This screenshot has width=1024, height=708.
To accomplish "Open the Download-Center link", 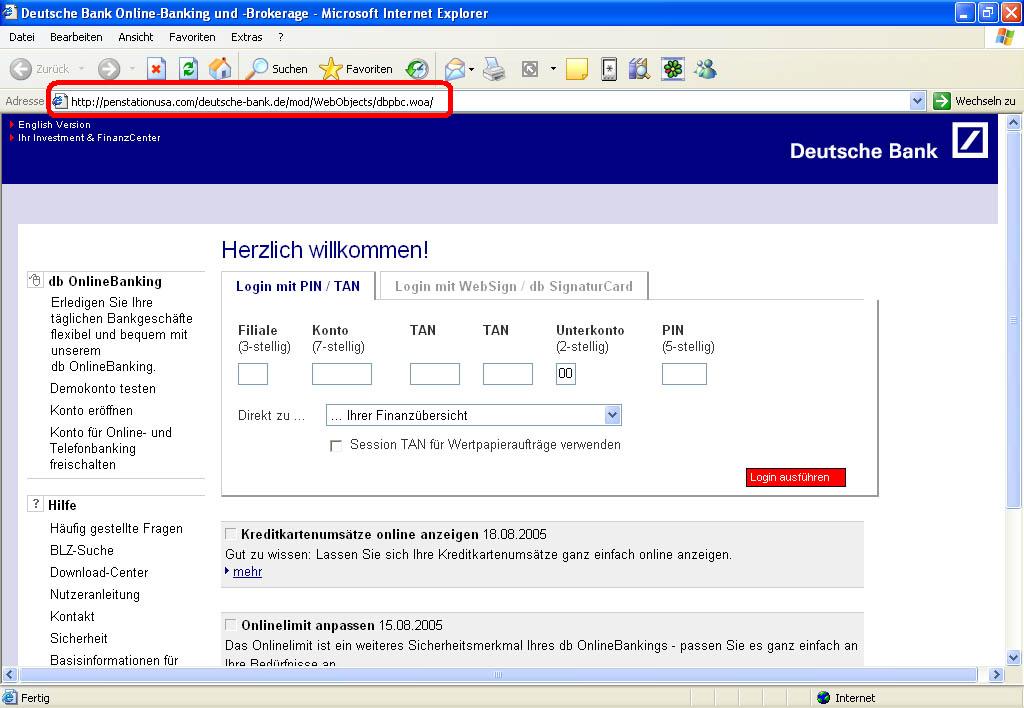I will [99, 573].
